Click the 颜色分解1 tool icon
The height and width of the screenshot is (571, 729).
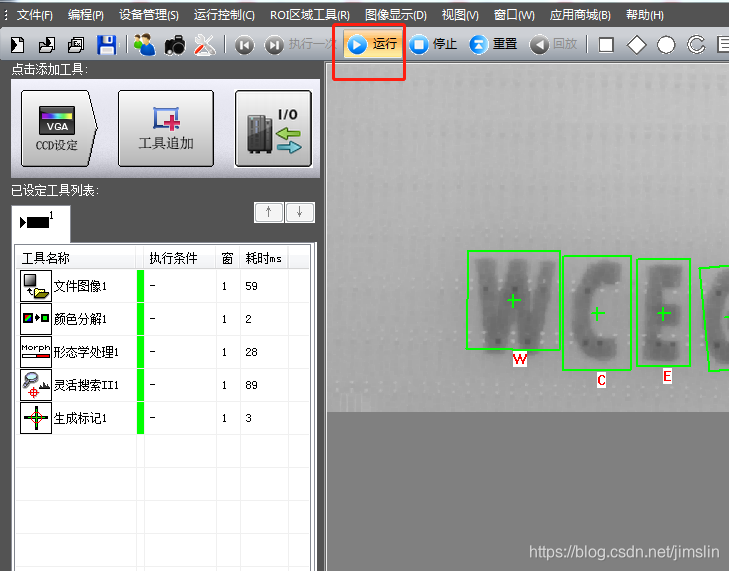click(x=36, y=319)
